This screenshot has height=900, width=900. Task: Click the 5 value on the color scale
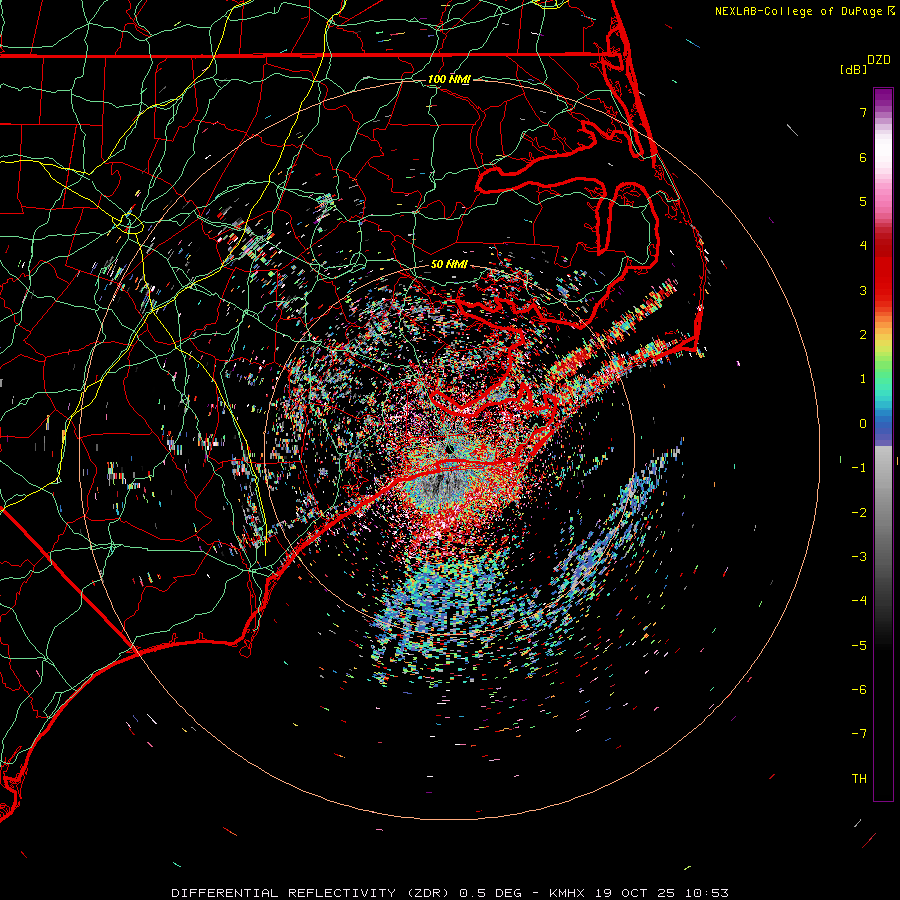[x=863, y=201]
